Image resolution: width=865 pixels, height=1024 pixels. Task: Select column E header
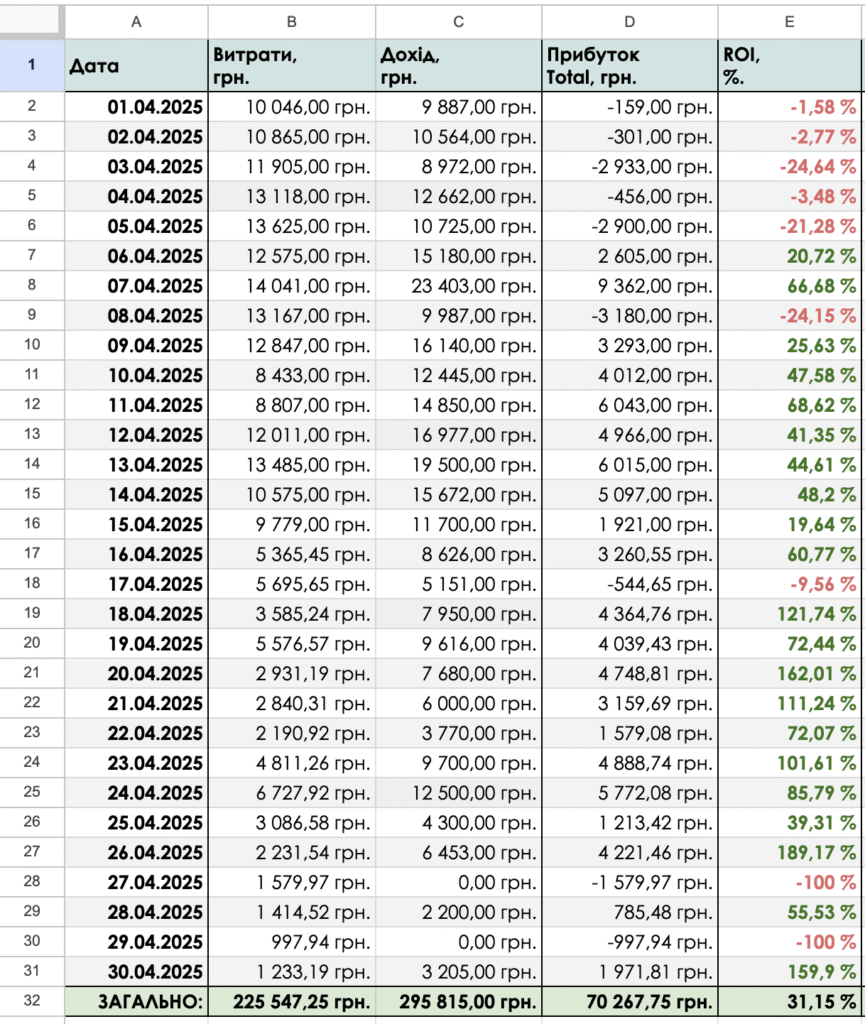[x=790, y=22]
